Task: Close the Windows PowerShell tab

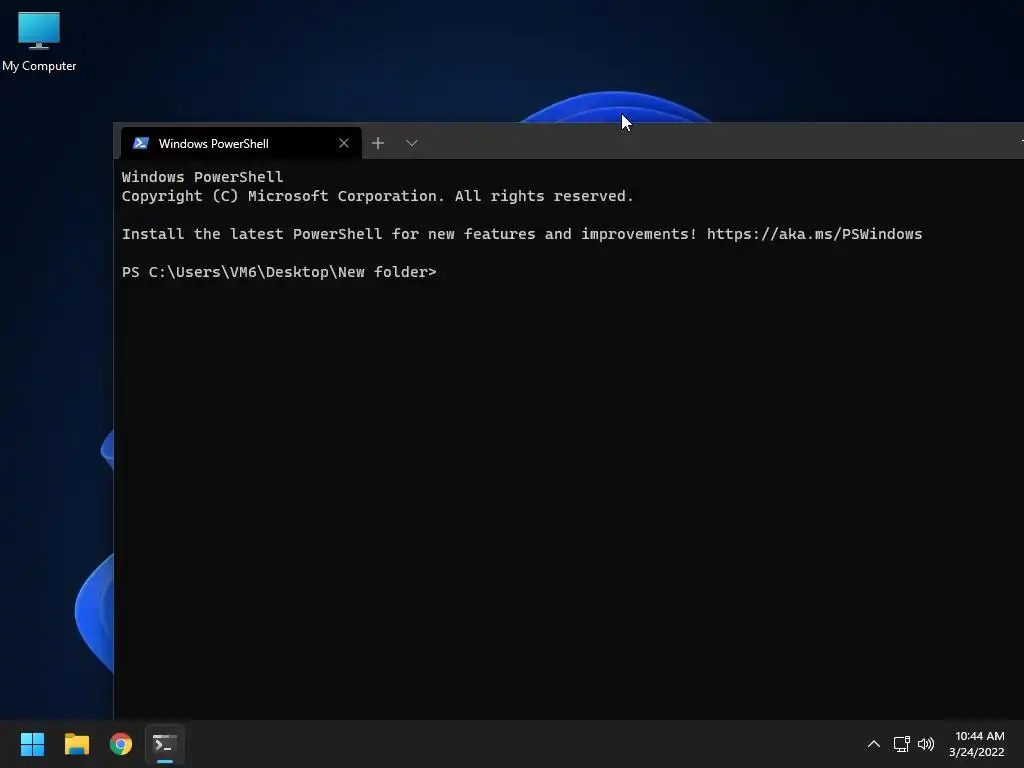Action: pyautogui.click(x=344, y=143)
